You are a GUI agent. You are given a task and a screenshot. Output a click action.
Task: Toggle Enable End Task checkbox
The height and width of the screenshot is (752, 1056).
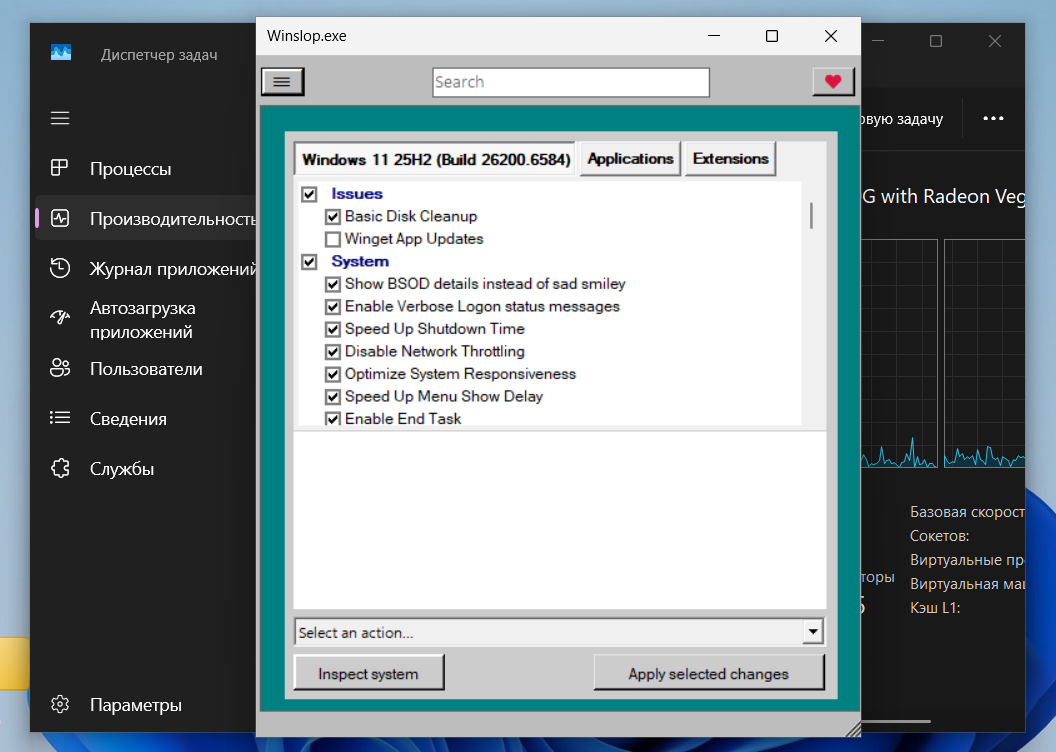[332, 419]
